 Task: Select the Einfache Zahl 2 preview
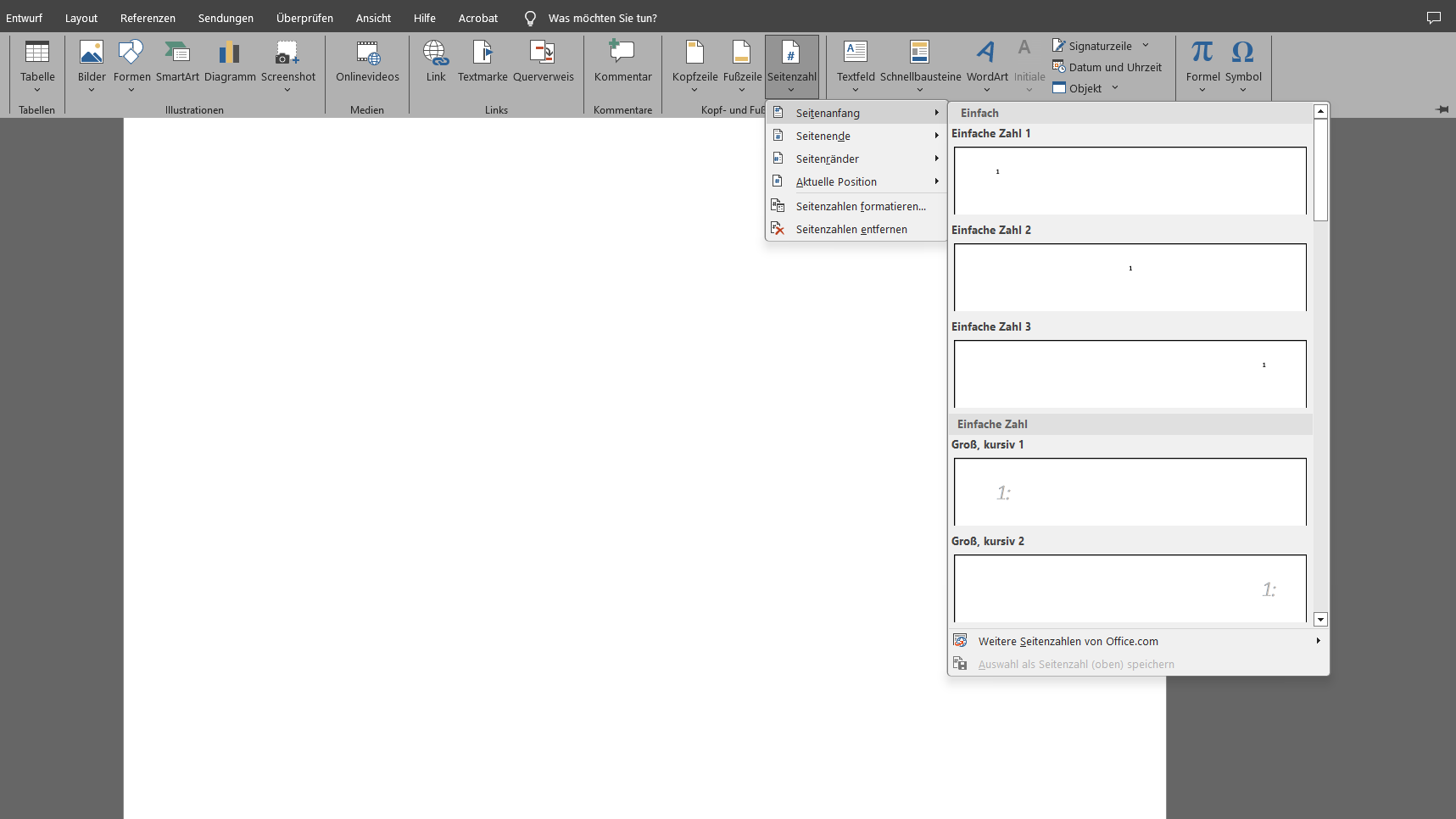point(1130,277)
